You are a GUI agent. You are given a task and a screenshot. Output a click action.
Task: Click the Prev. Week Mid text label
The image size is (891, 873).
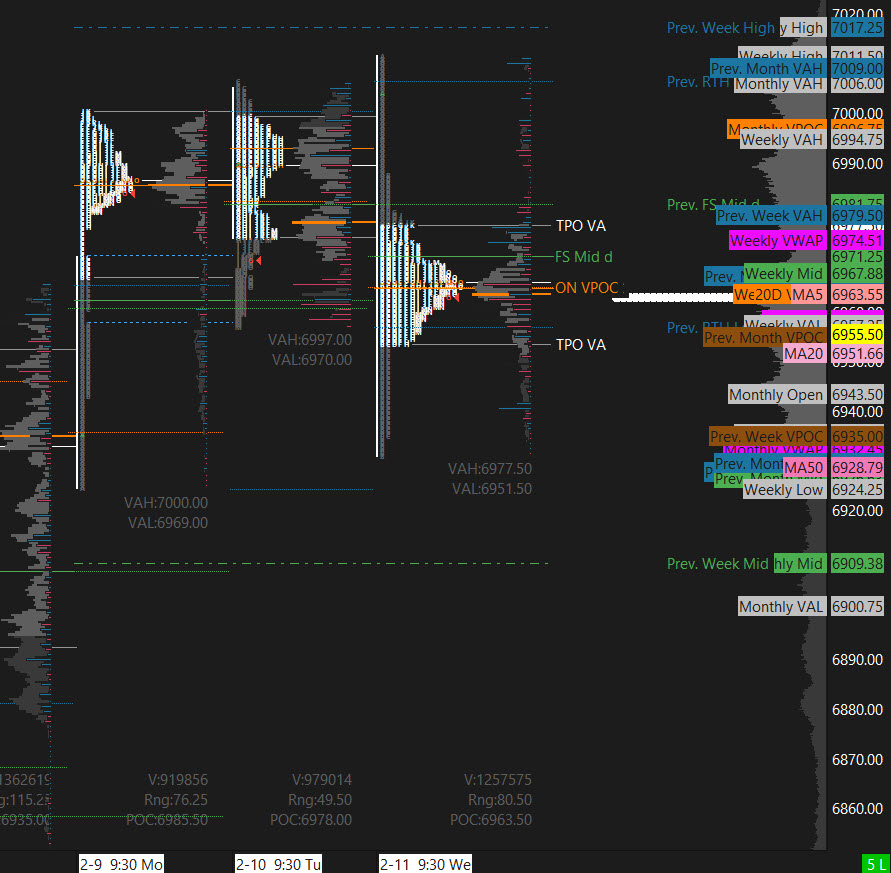(x=717, y=564)
